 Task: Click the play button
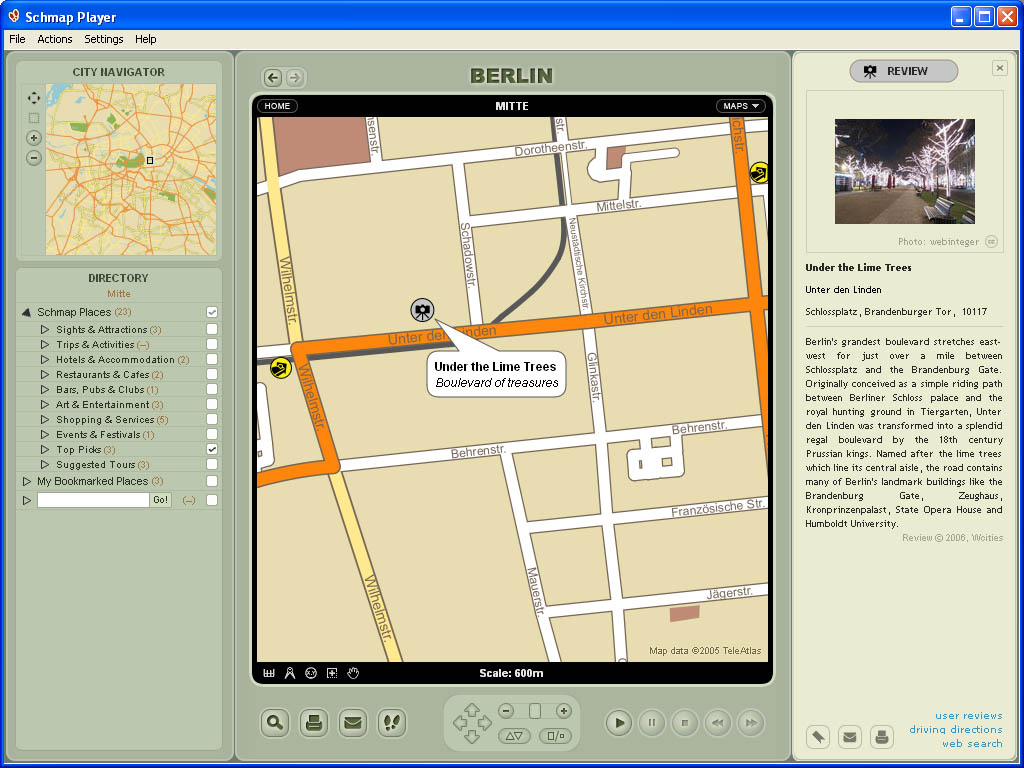pyautogui.click(x=619, y=723)
